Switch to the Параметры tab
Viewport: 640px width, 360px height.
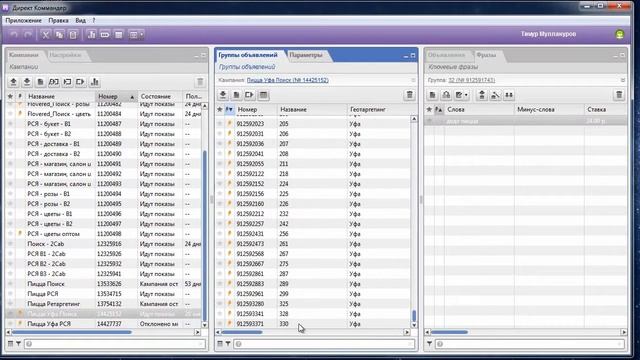coord(306,55)
